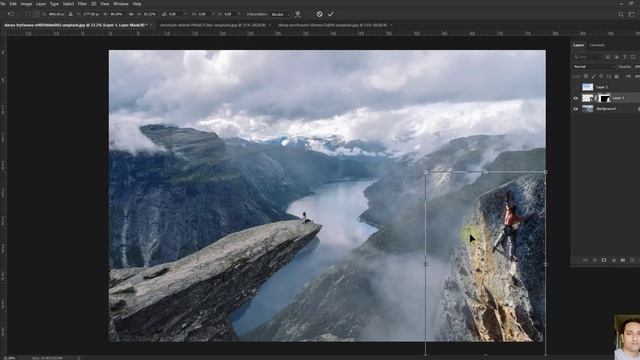Open the Select menu

68,4
